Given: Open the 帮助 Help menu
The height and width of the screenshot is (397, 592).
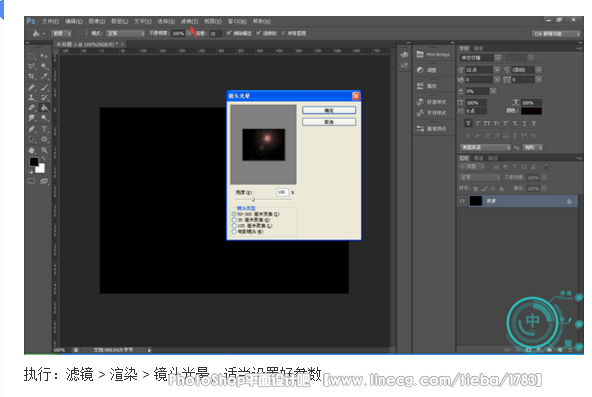Looking at the screenshot, I should [x=262, y=21].
